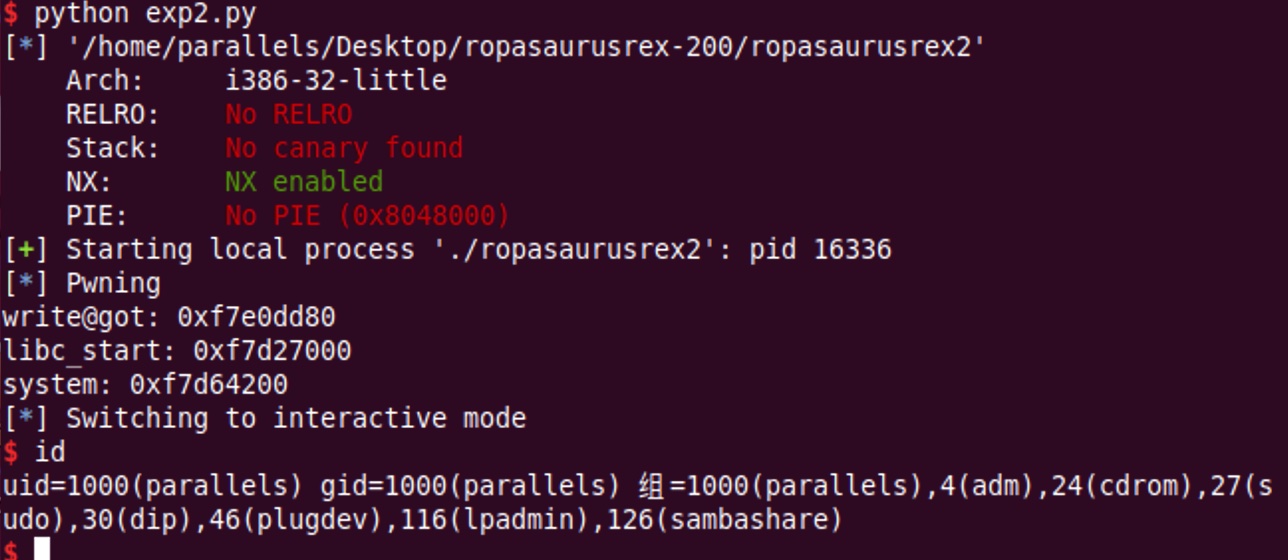The width and height of the screenshot is (1288, 560).
Task: Click the green 'NX enabled' value
Action: pos(304,182)
